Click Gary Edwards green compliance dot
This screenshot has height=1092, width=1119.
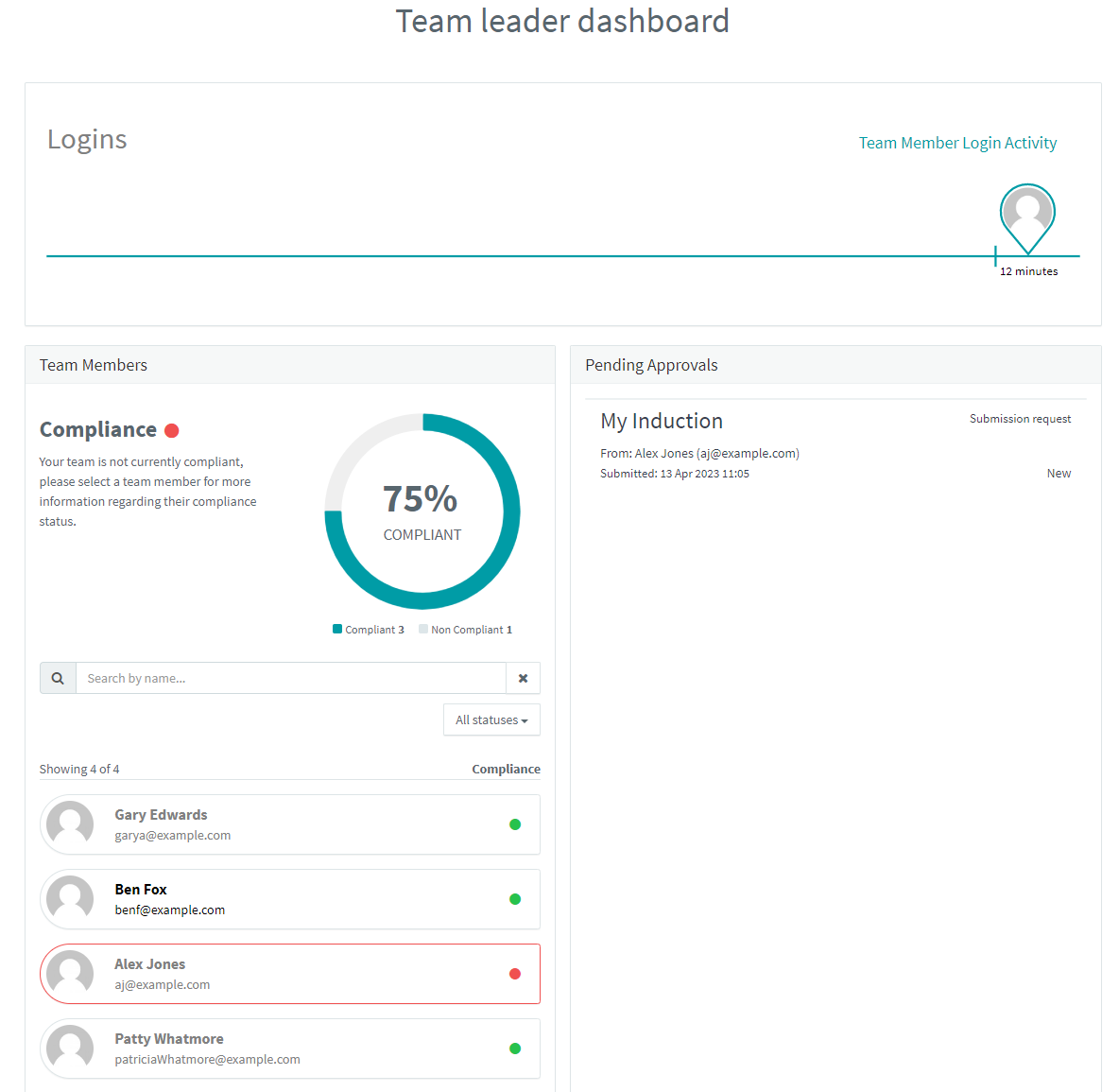(x=515, y=824)
